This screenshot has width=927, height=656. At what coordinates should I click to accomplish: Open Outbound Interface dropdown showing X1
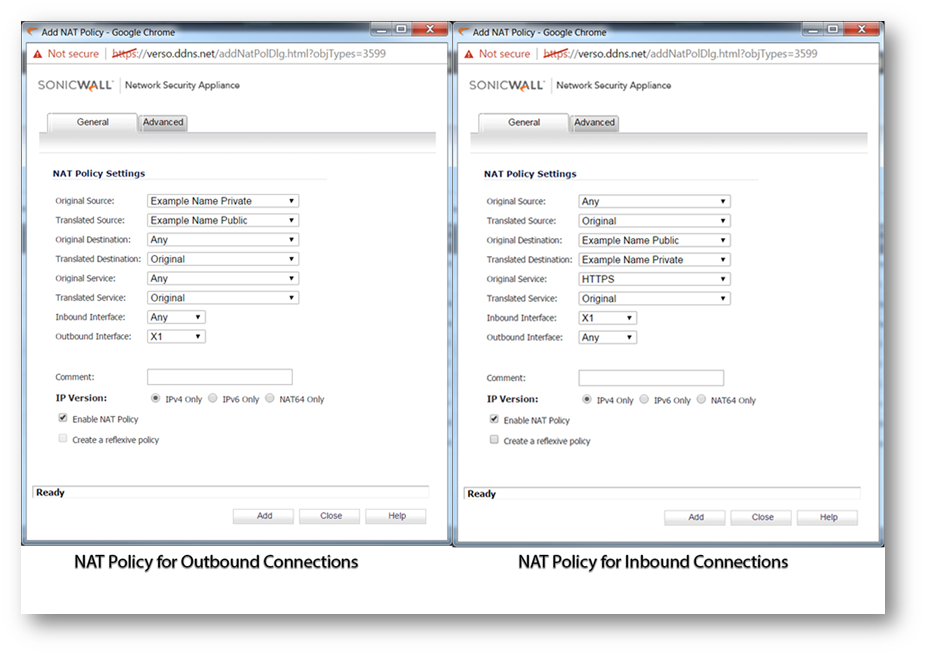[x=176, y=337]
